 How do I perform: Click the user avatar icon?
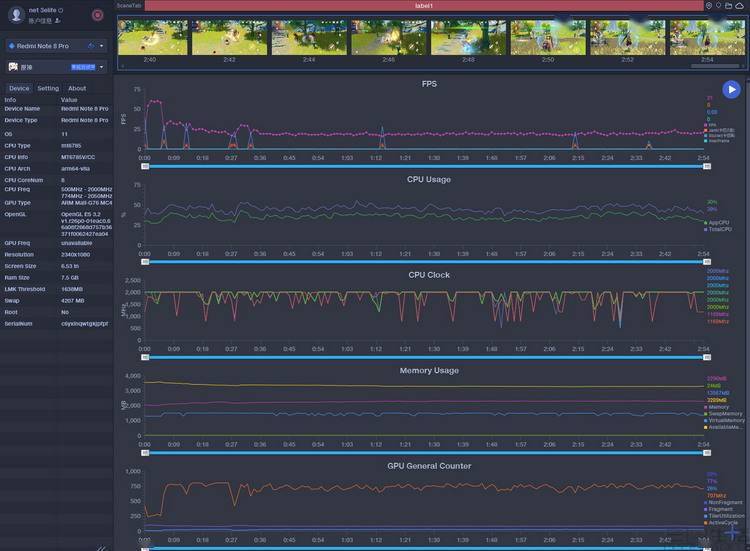pos(16,15)
